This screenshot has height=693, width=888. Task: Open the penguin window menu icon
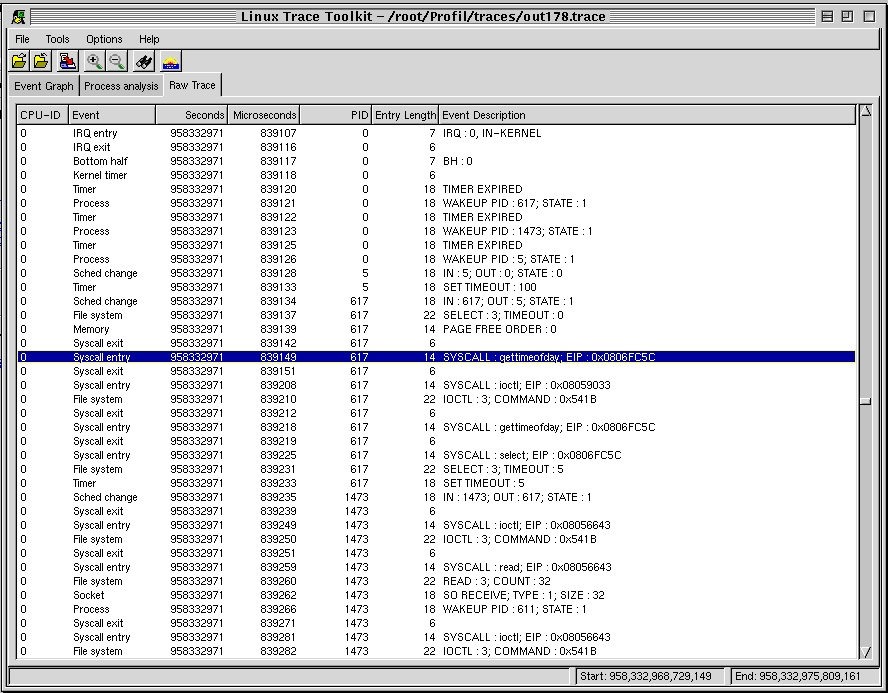18,16
